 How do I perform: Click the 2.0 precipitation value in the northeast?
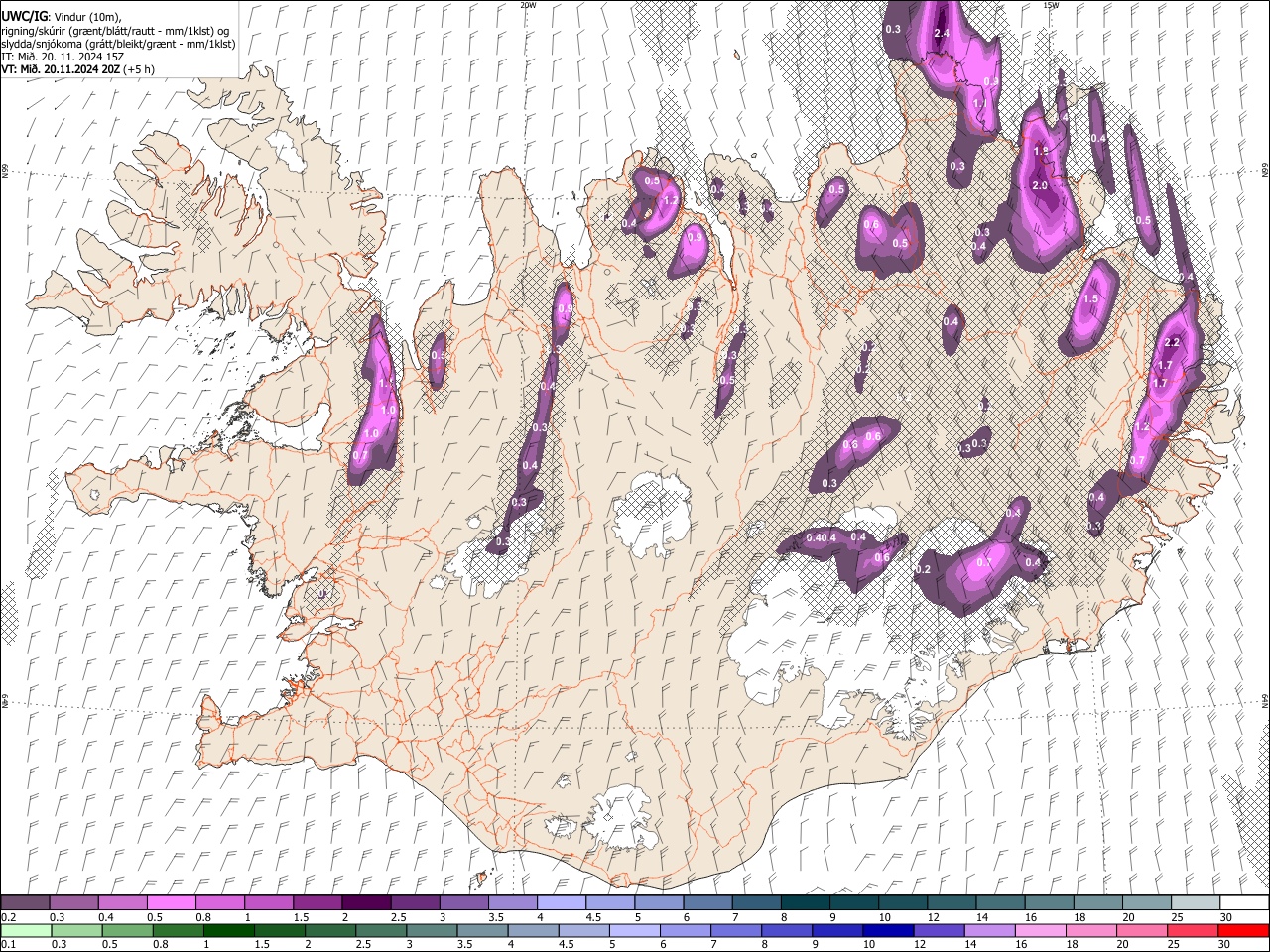pos(1040,186)
